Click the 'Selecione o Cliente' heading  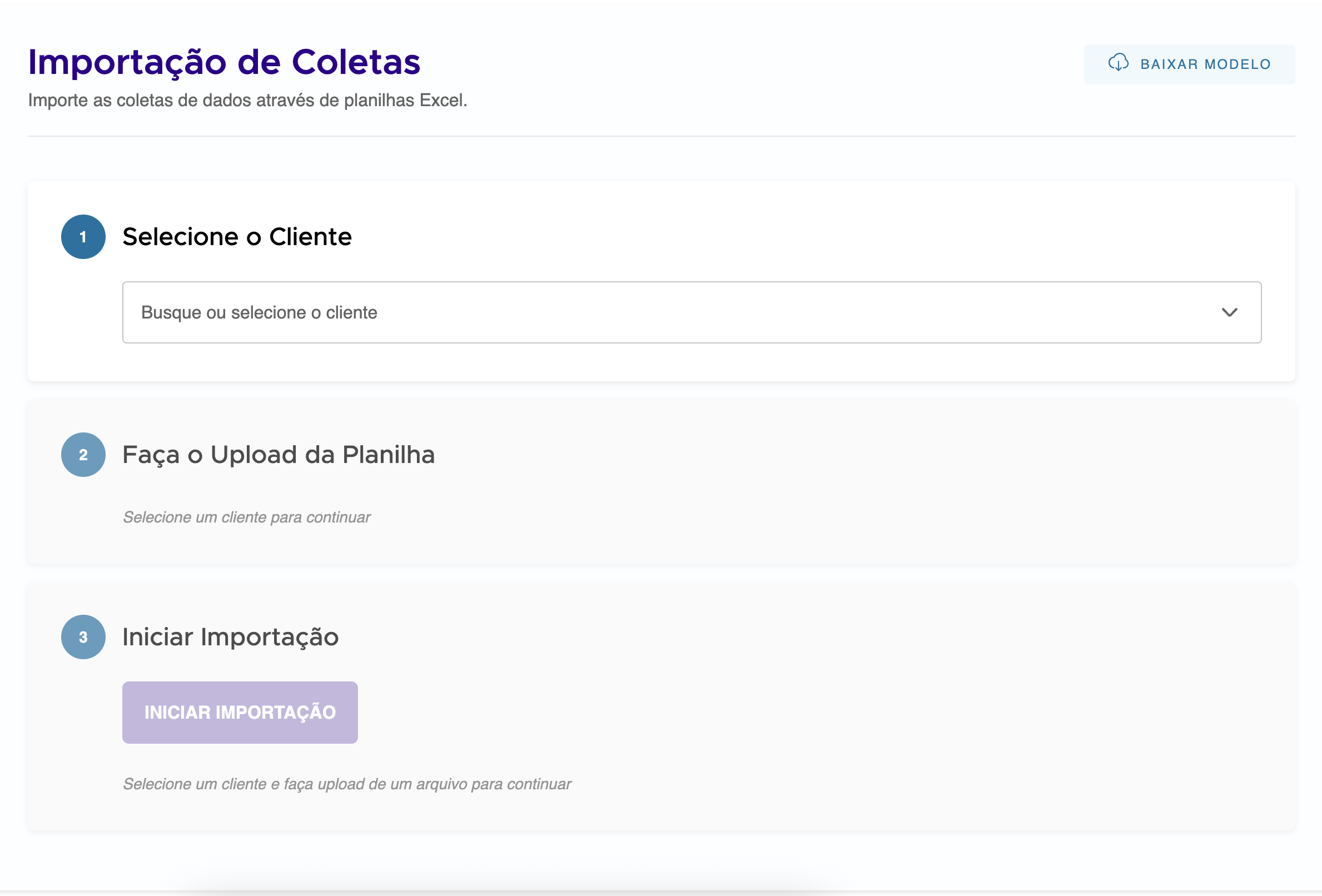237,237
